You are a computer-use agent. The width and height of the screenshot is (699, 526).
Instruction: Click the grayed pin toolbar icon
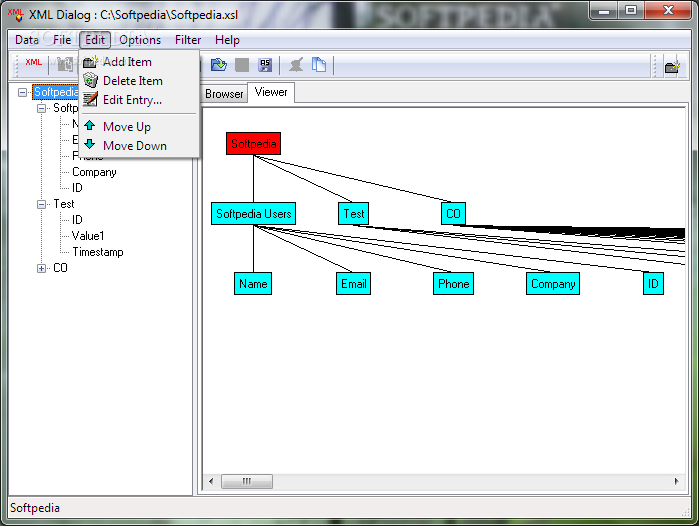pos(296,65)
